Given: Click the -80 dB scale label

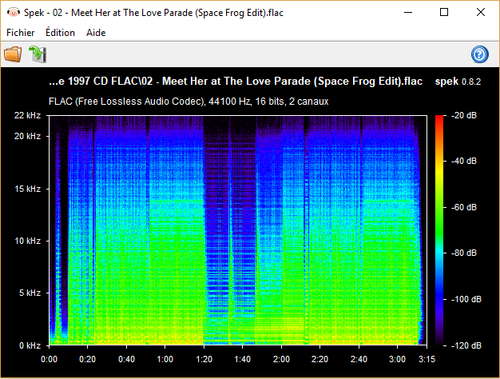Looking at the screenshot, I should point(464,253).
